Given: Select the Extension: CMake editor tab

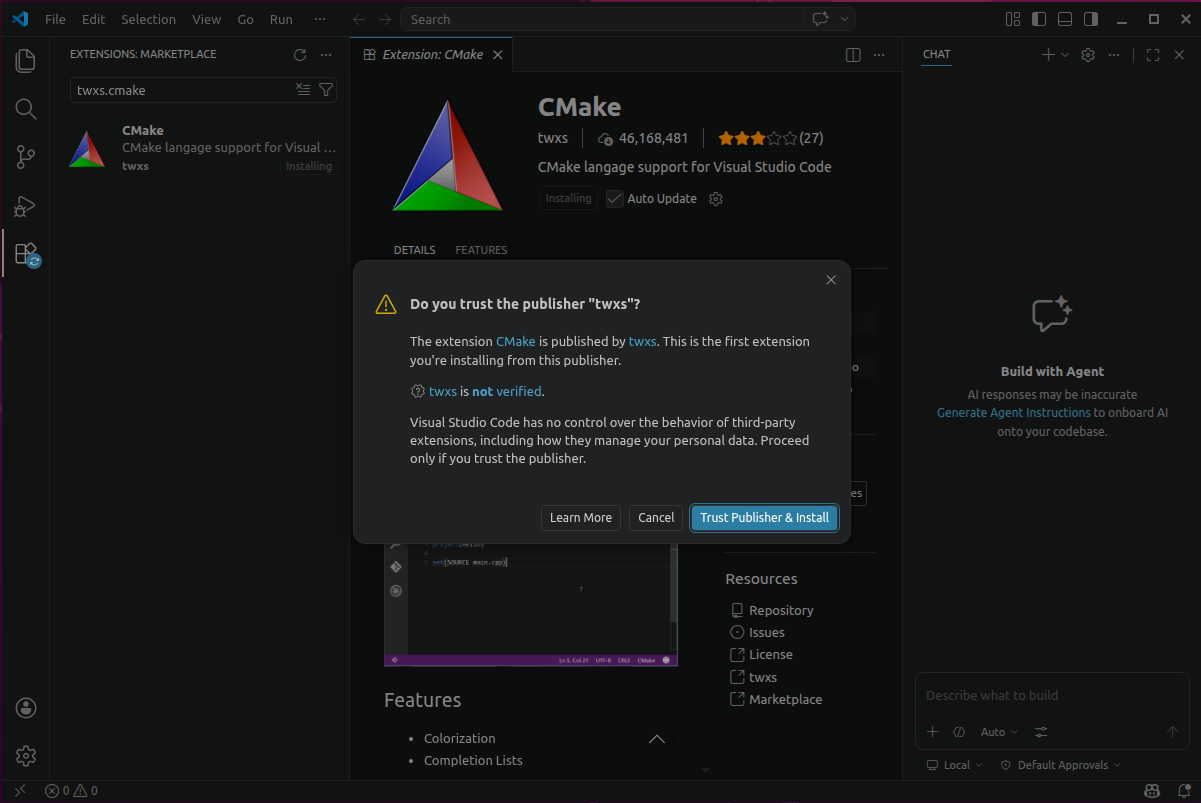Looking at the screenshot, I should point(431,55).
